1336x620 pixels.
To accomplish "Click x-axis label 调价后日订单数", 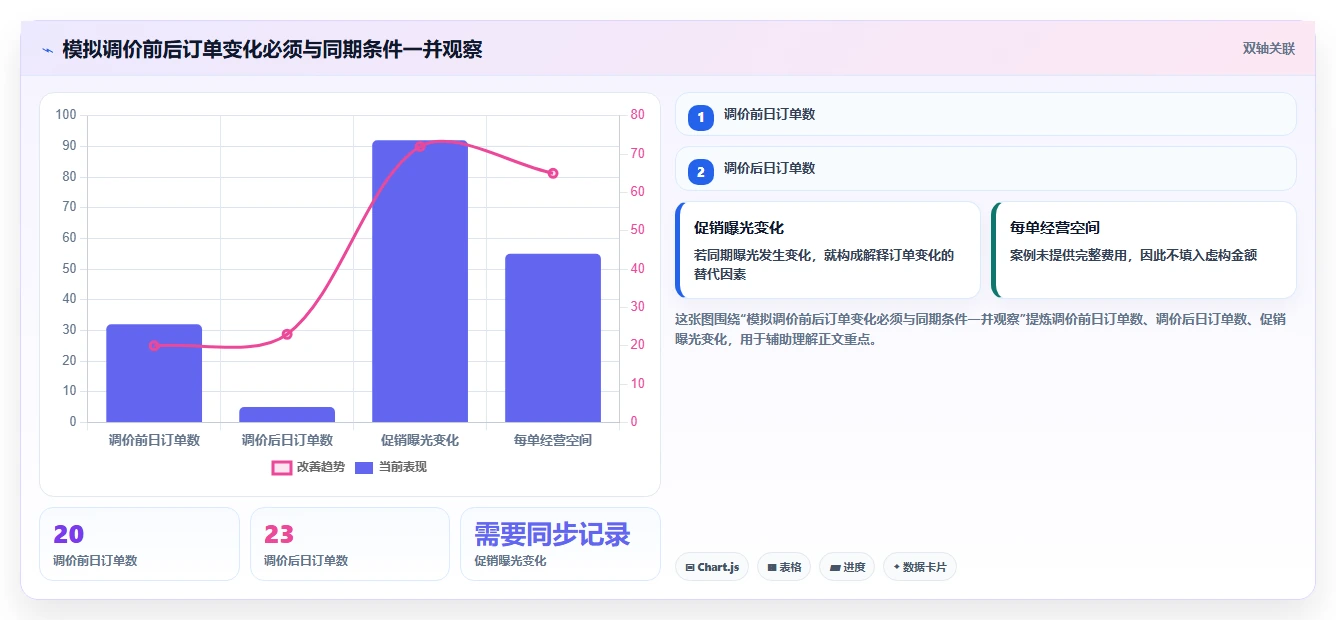I will coord(287,440).
